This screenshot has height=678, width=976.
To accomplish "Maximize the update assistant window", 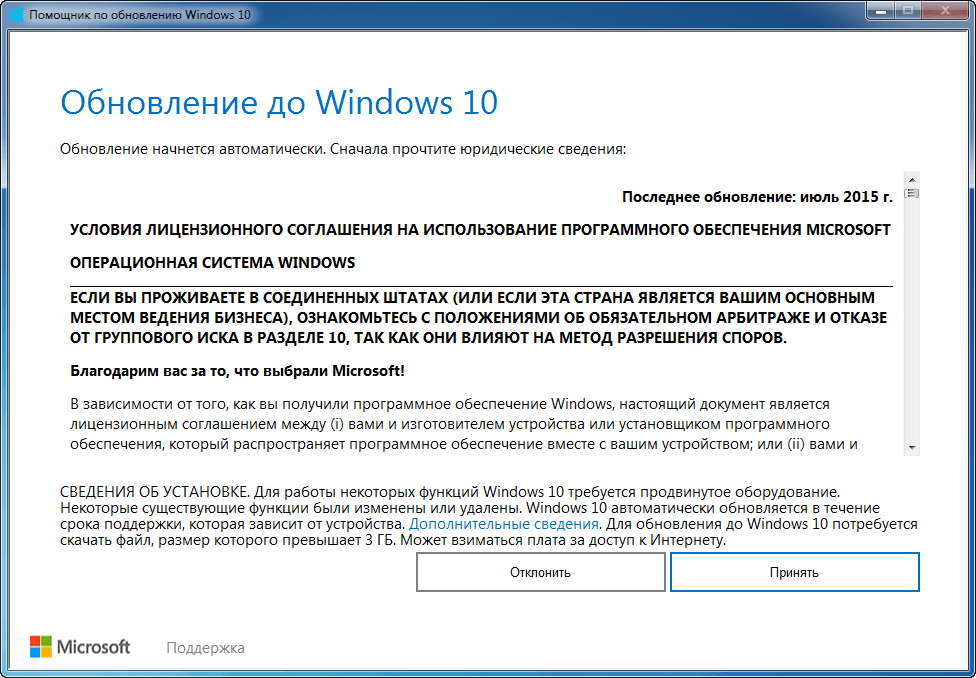I will click(909, 10).
